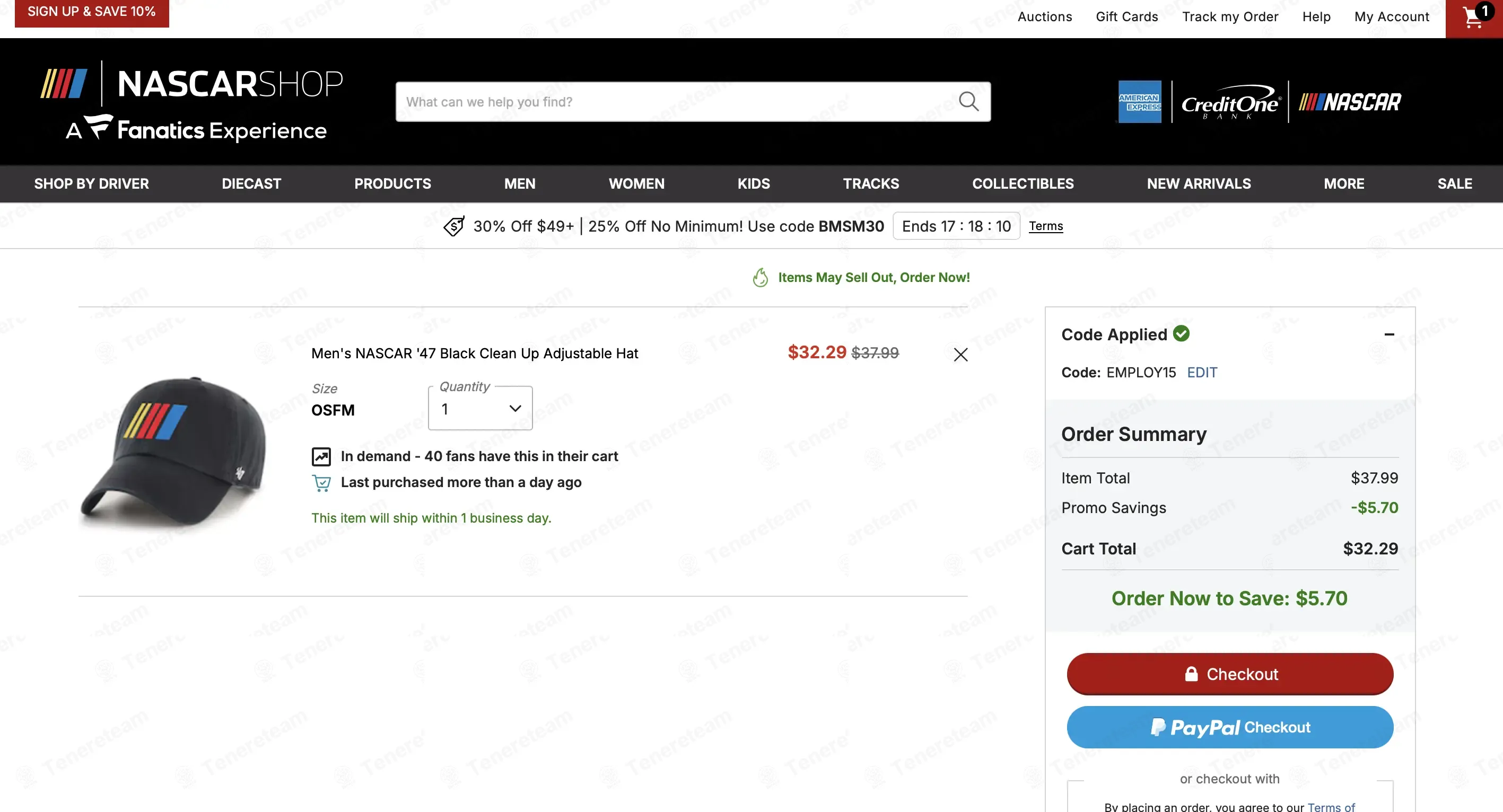The width and height of the screenshot is (1503, 812).
Task: Click the red Checkout button
Action: tap(1230, 674)
